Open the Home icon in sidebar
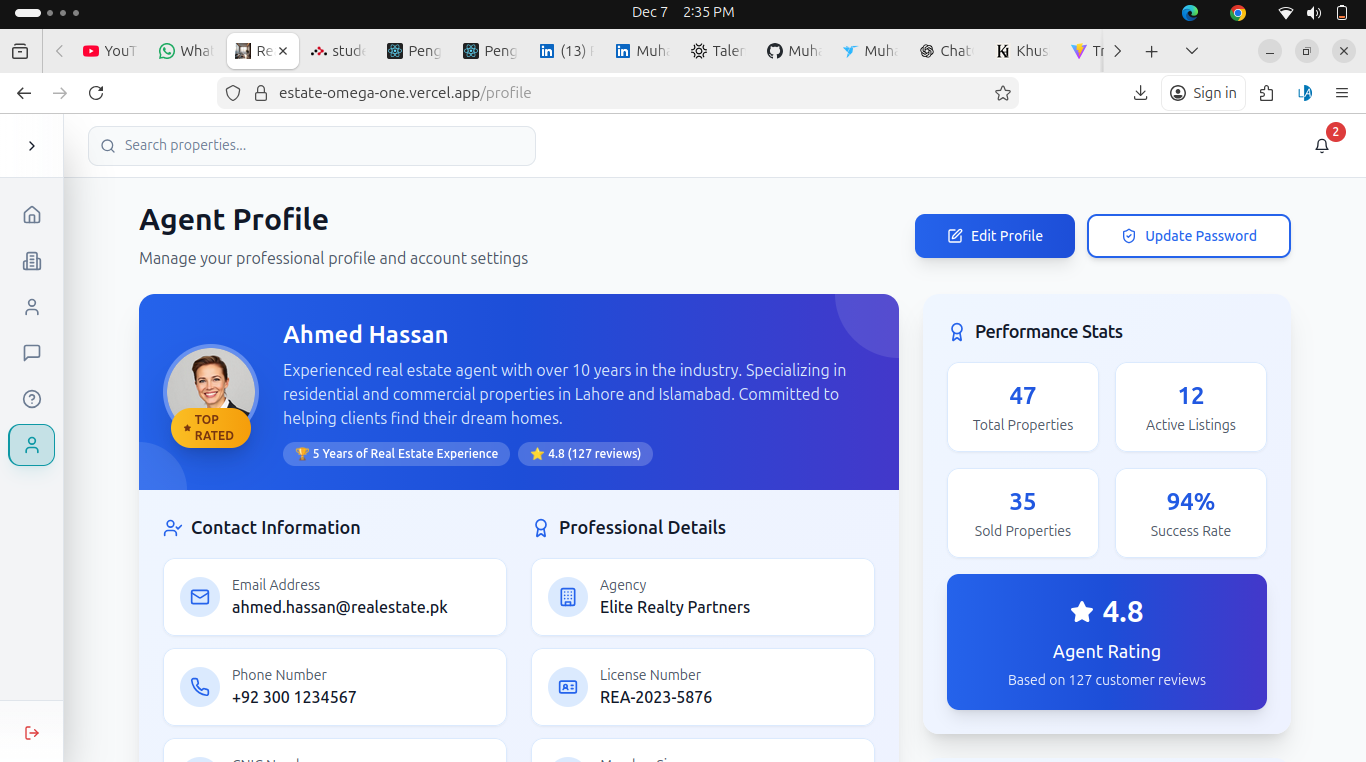 point(32,215)
